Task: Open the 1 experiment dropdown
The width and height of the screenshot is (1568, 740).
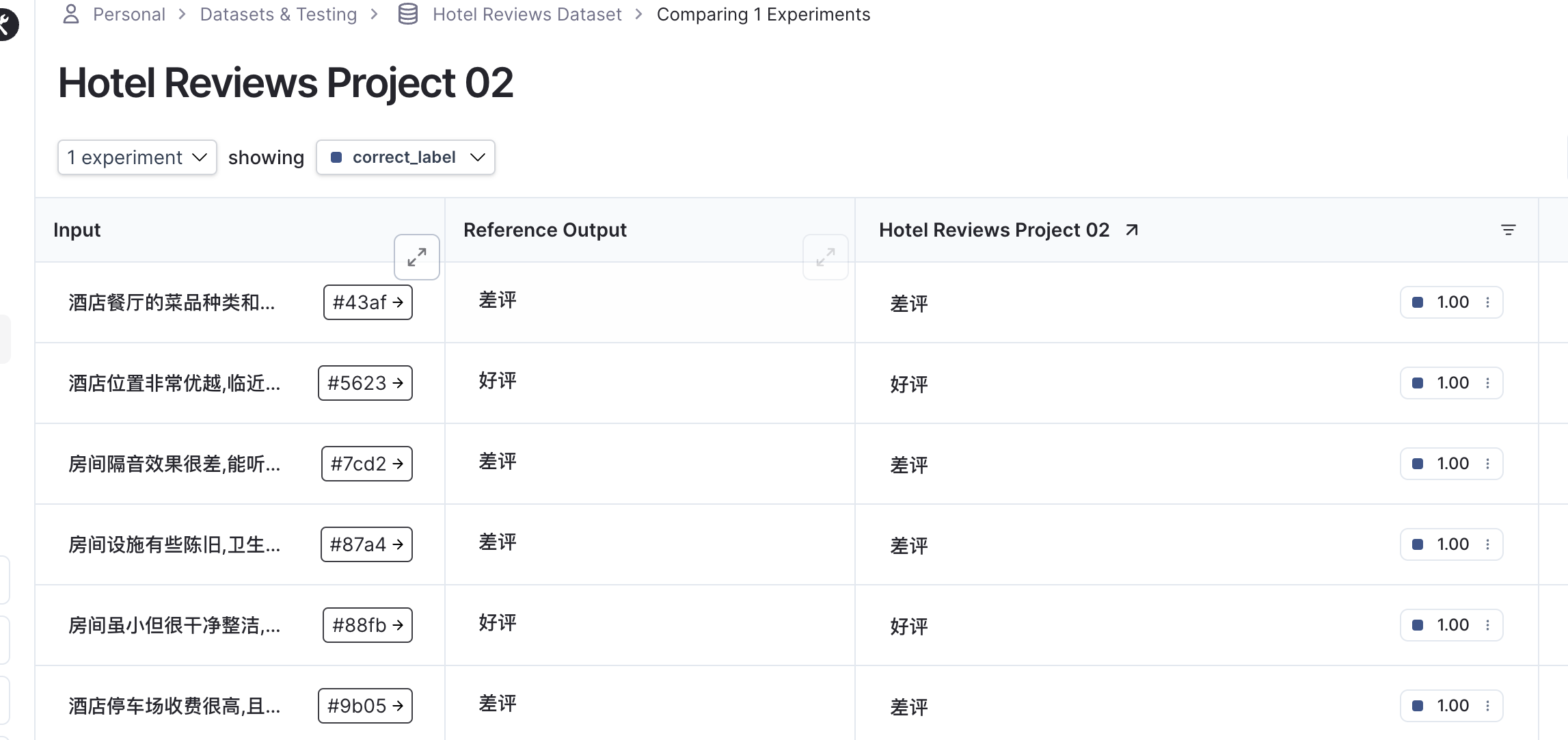Action: [137, 157]
